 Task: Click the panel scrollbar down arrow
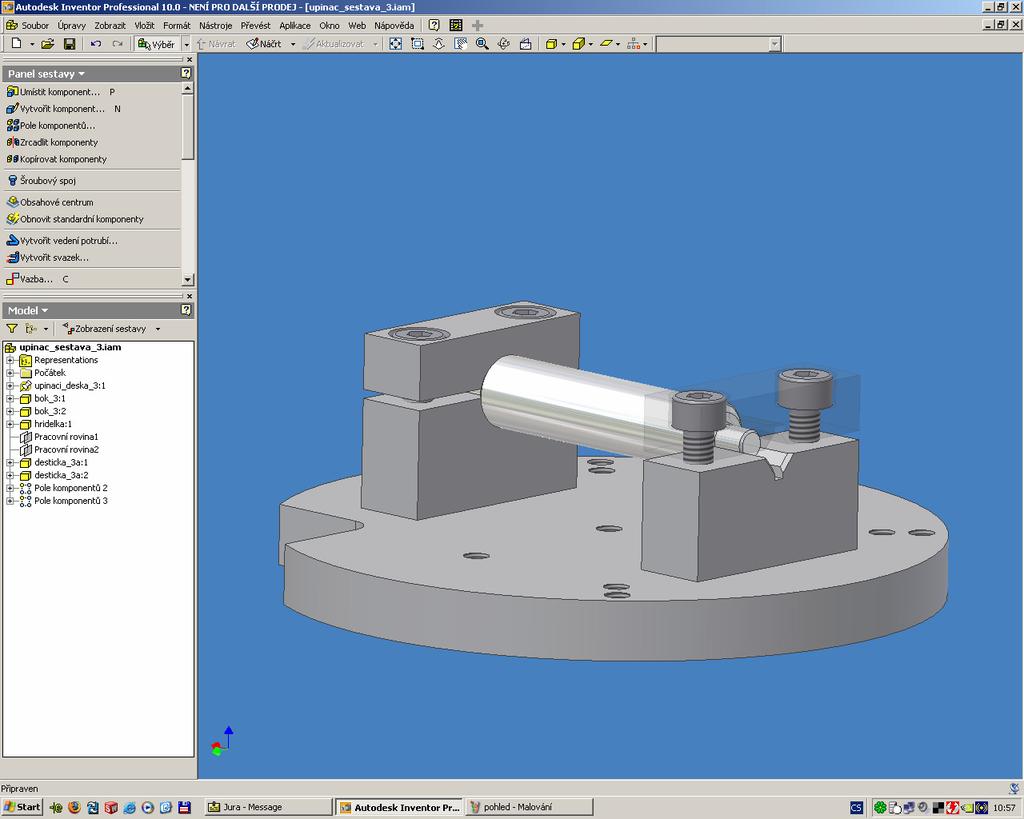(x=187, y=280)
